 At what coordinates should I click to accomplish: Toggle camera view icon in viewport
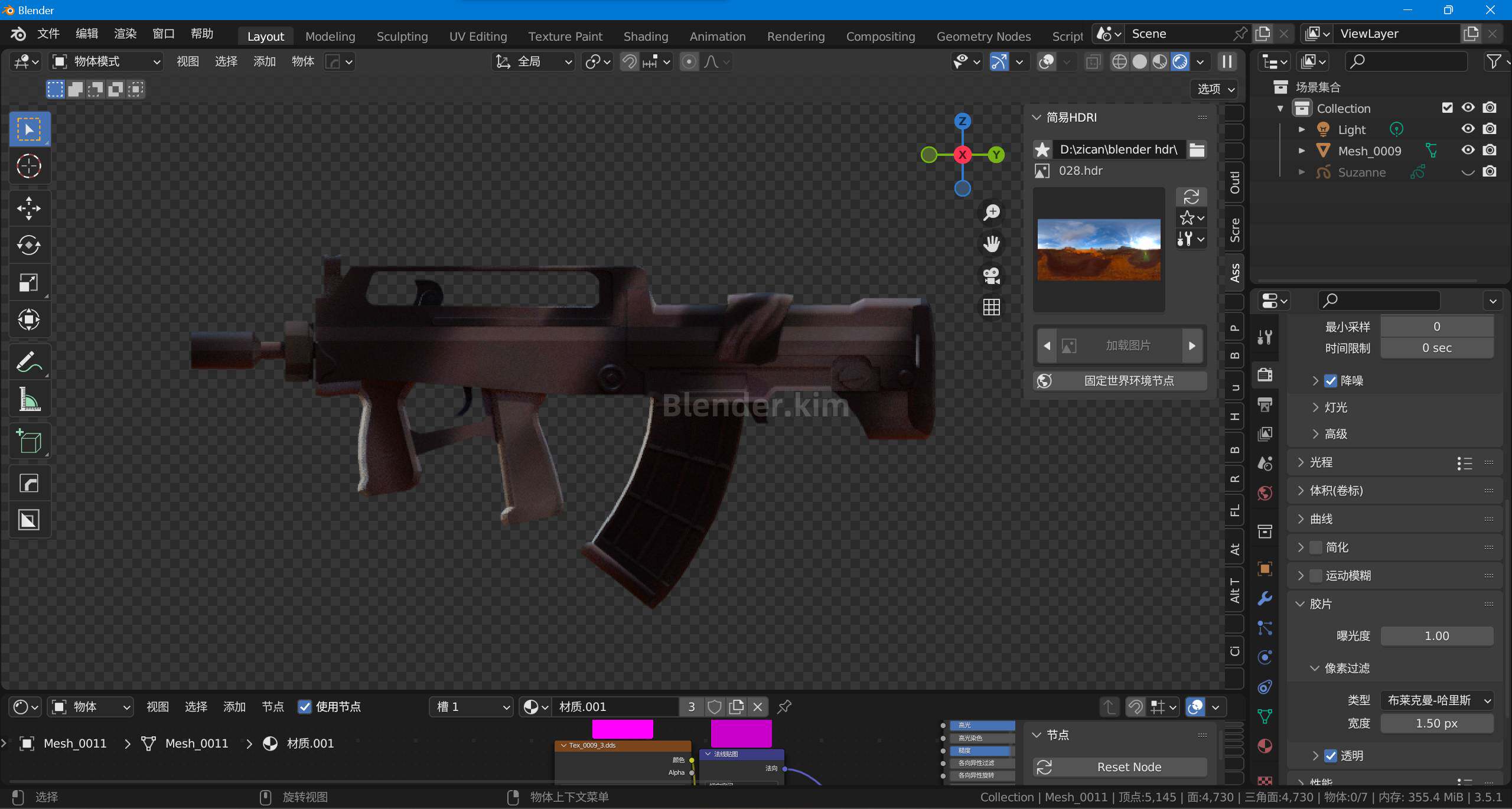tap(991, 275)
